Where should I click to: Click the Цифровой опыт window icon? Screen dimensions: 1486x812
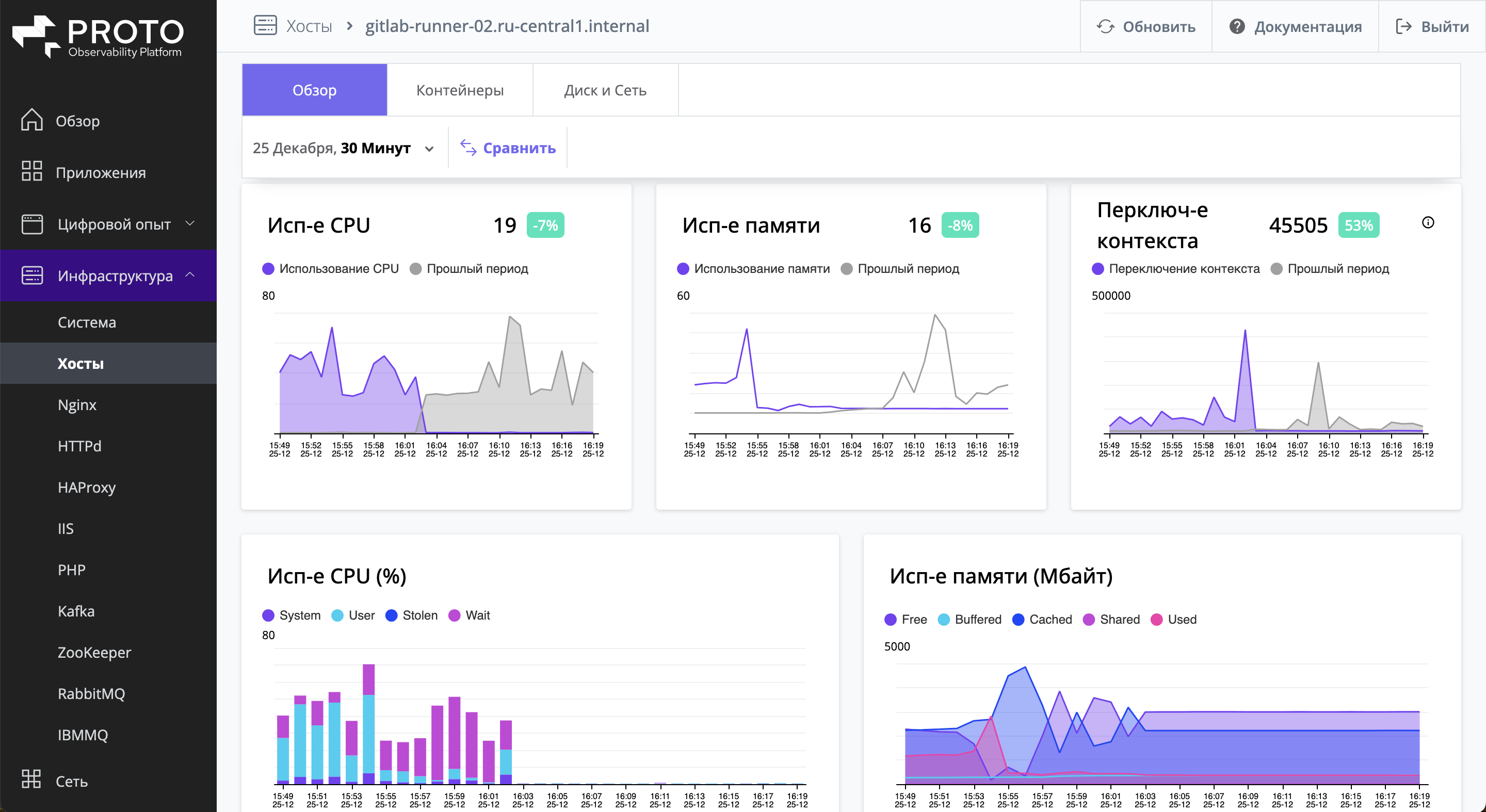tap(31, 224)
